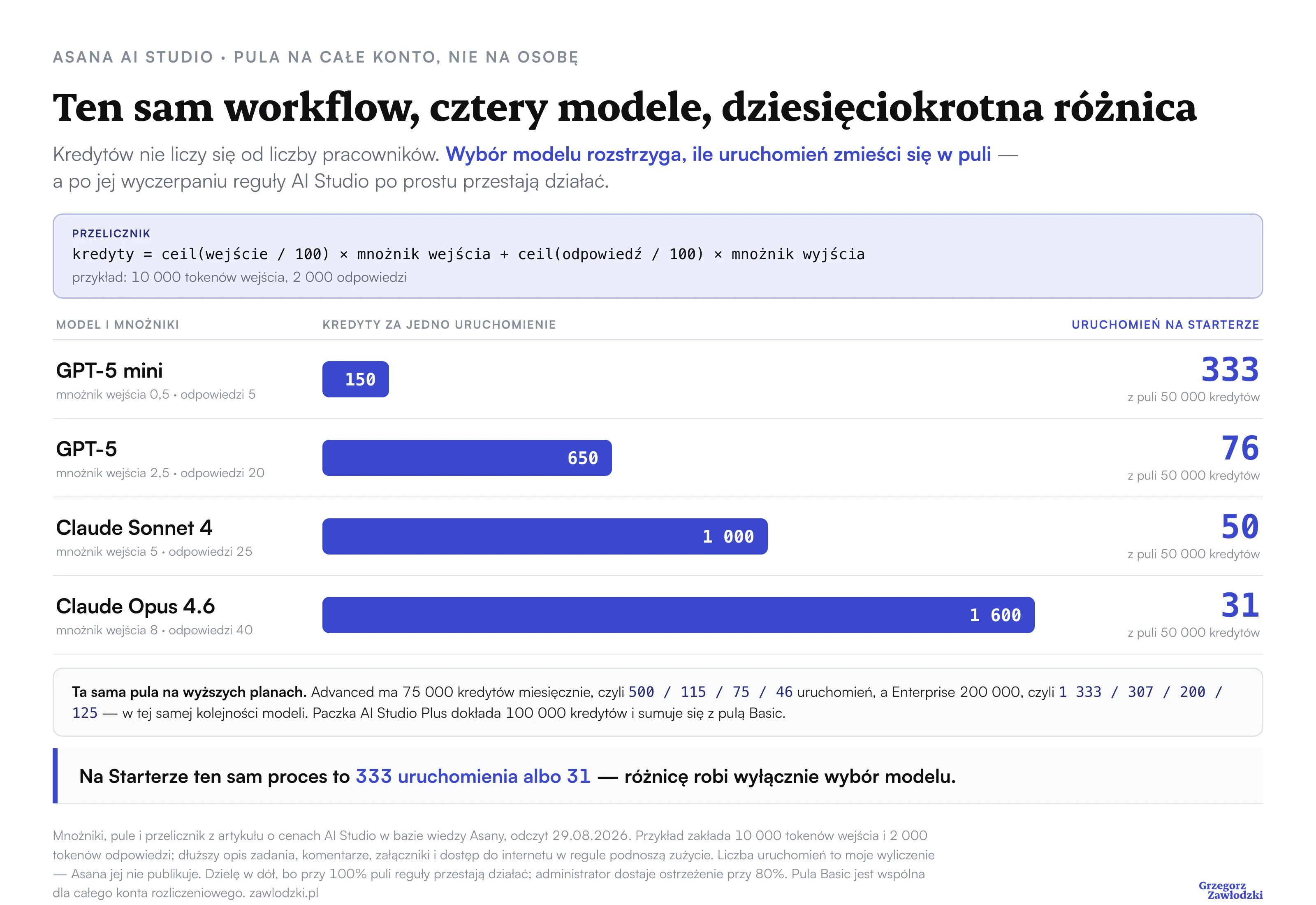1316x905 pixels.
Task: Click footnote line starting 'Mnożniki, pule i przelicznik'
Action: pyautogui.click(x=490, y=836)
